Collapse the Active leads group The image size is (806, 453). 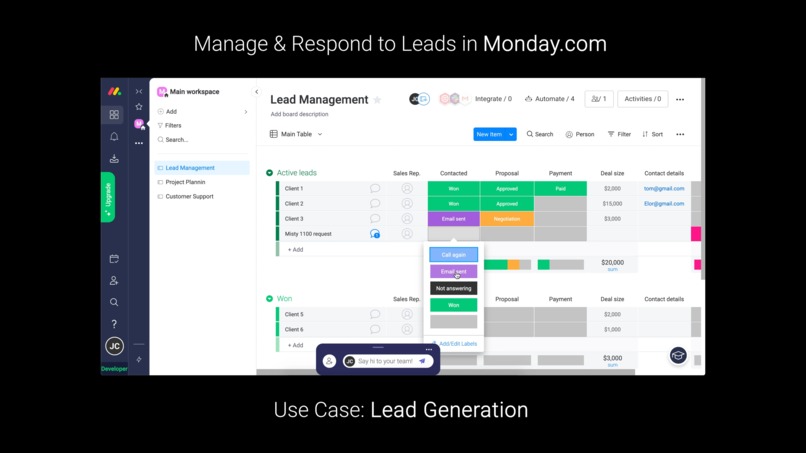click(x=269, y=173)
